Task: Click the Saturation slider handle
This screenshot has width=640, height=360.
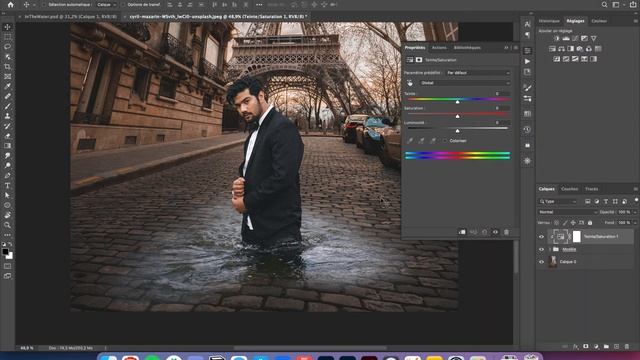Action: [x=458, y=116]
